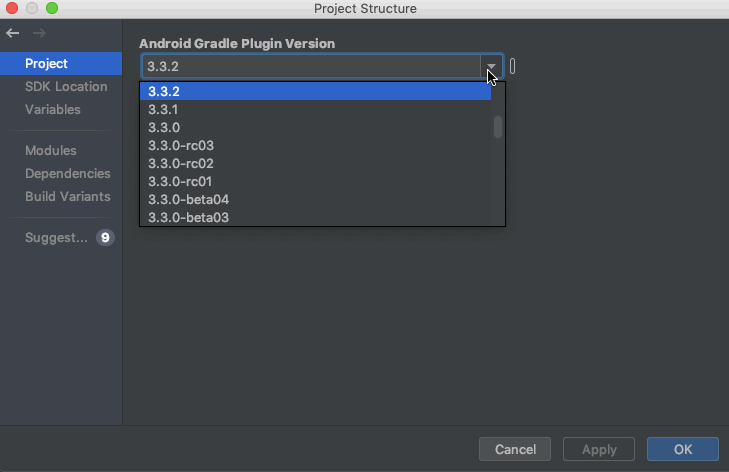Click the dropdown list scrollbar thumb

(498, 126)
